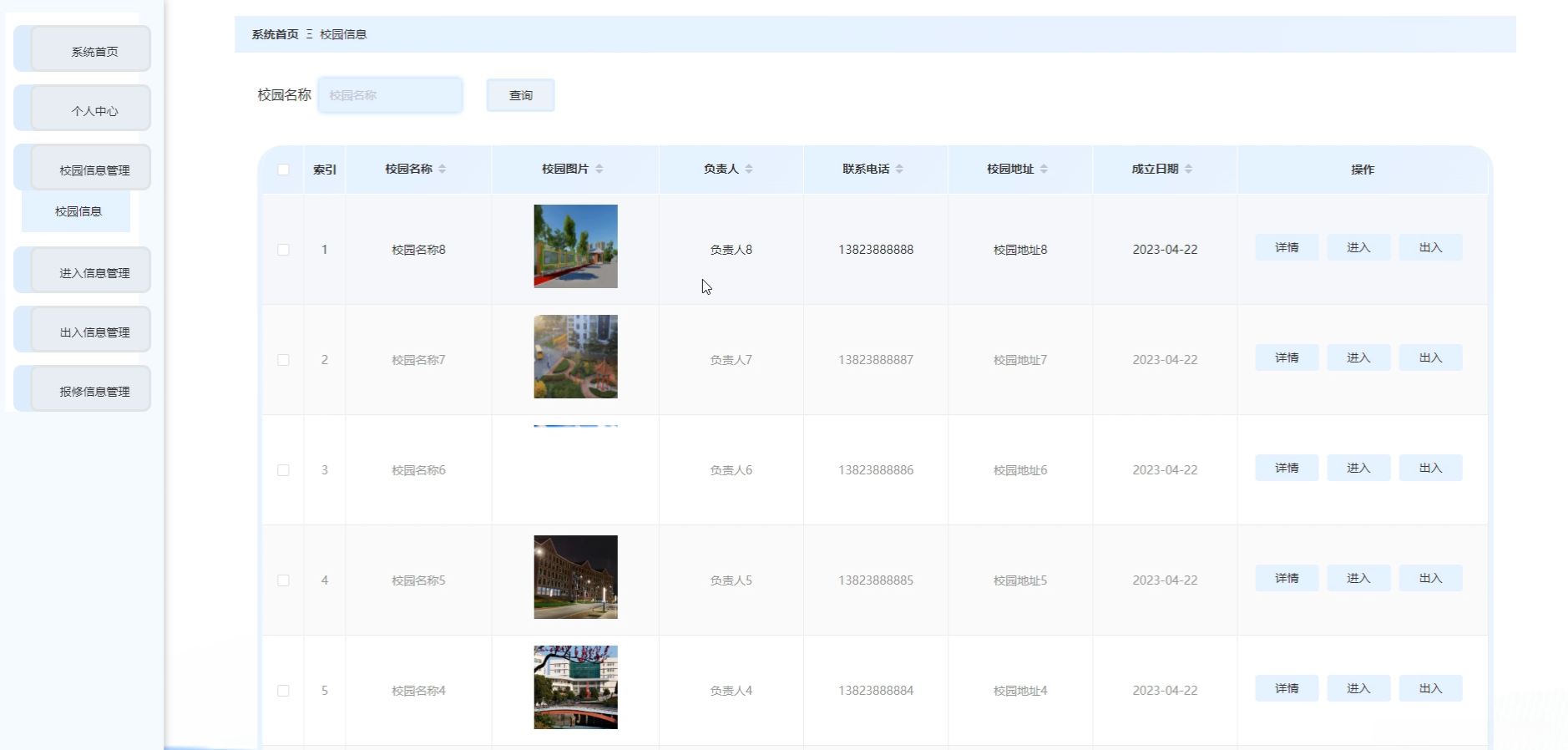Image resolution: width=1568 pixels, height=750 pixels.
Task: Mark the checkbox of row 校园名称6
Action: [283, 470]
